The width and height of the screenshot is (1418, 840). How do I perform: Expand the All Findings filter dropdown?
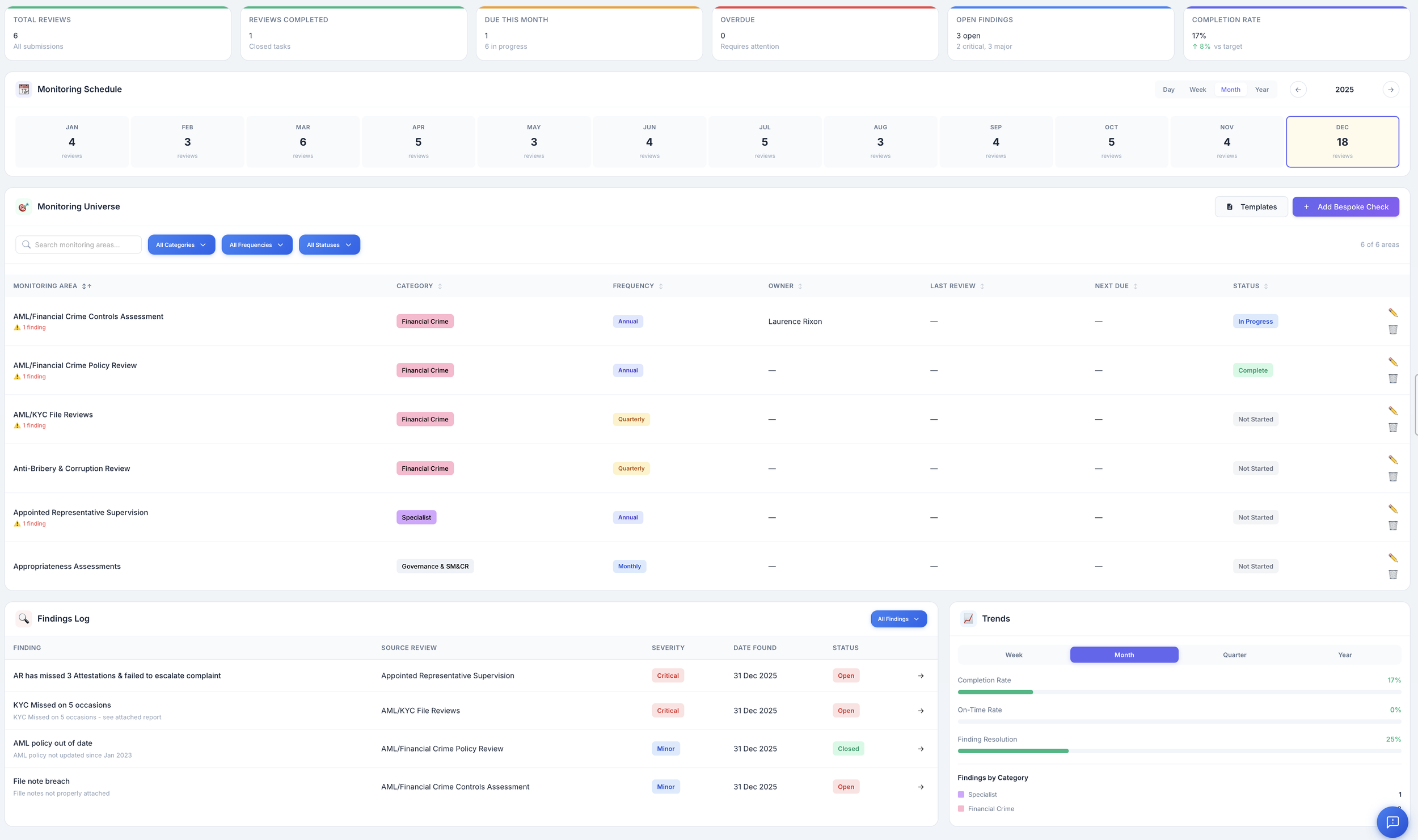pos(898,619)
